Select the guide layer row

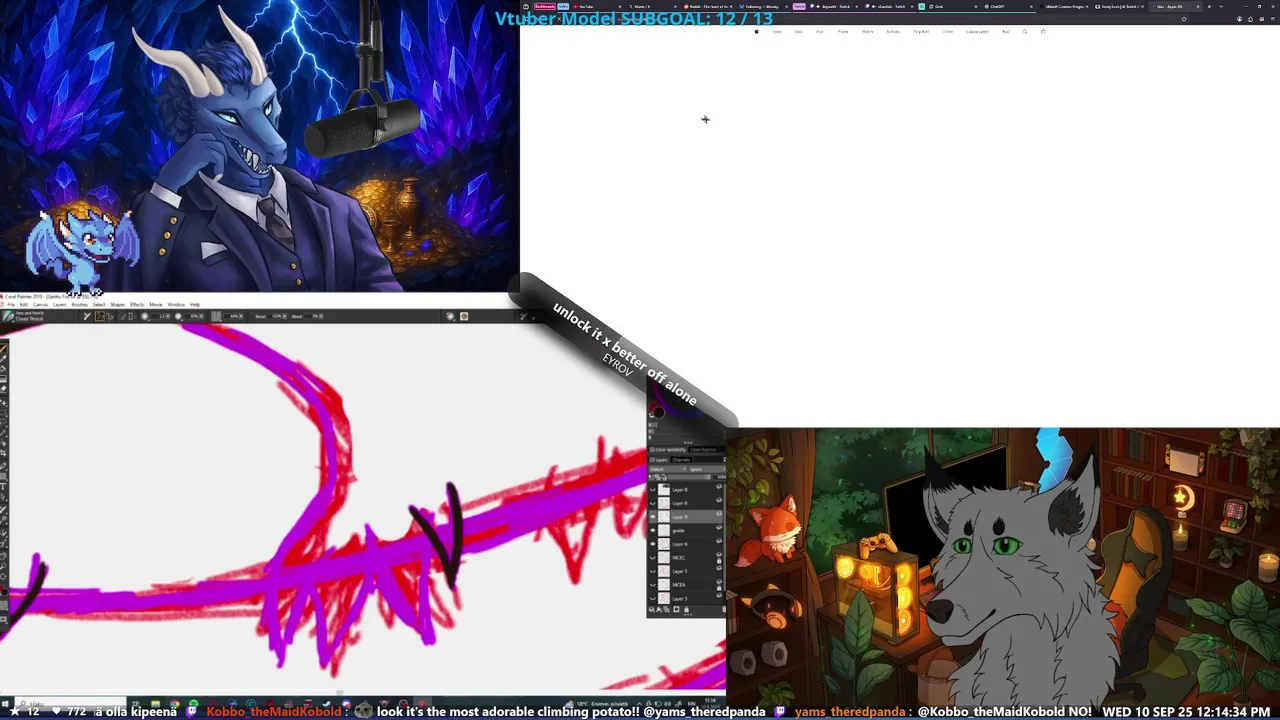coord(685,530)
